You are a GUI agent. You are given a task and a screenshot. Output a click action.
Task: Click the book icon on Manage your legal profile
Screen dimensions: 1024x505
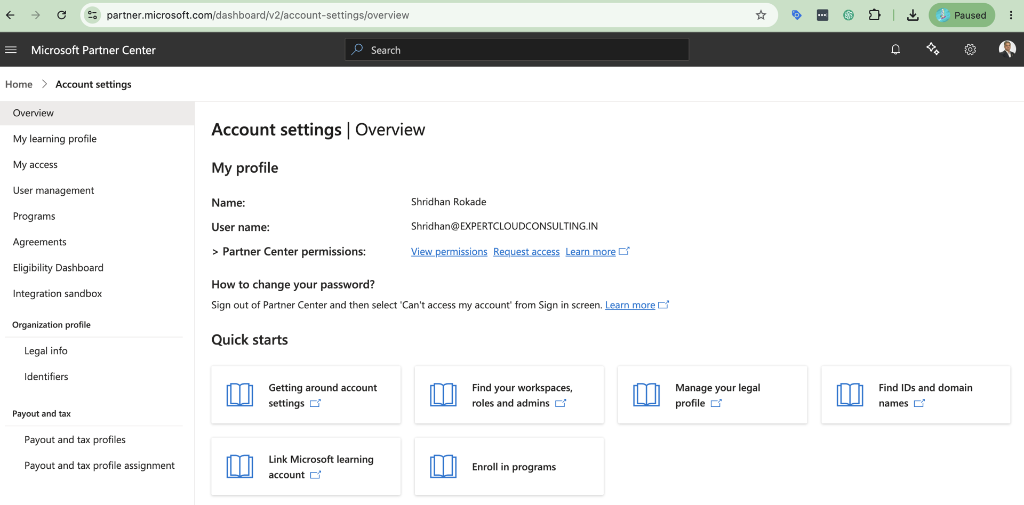coord(647,395)
